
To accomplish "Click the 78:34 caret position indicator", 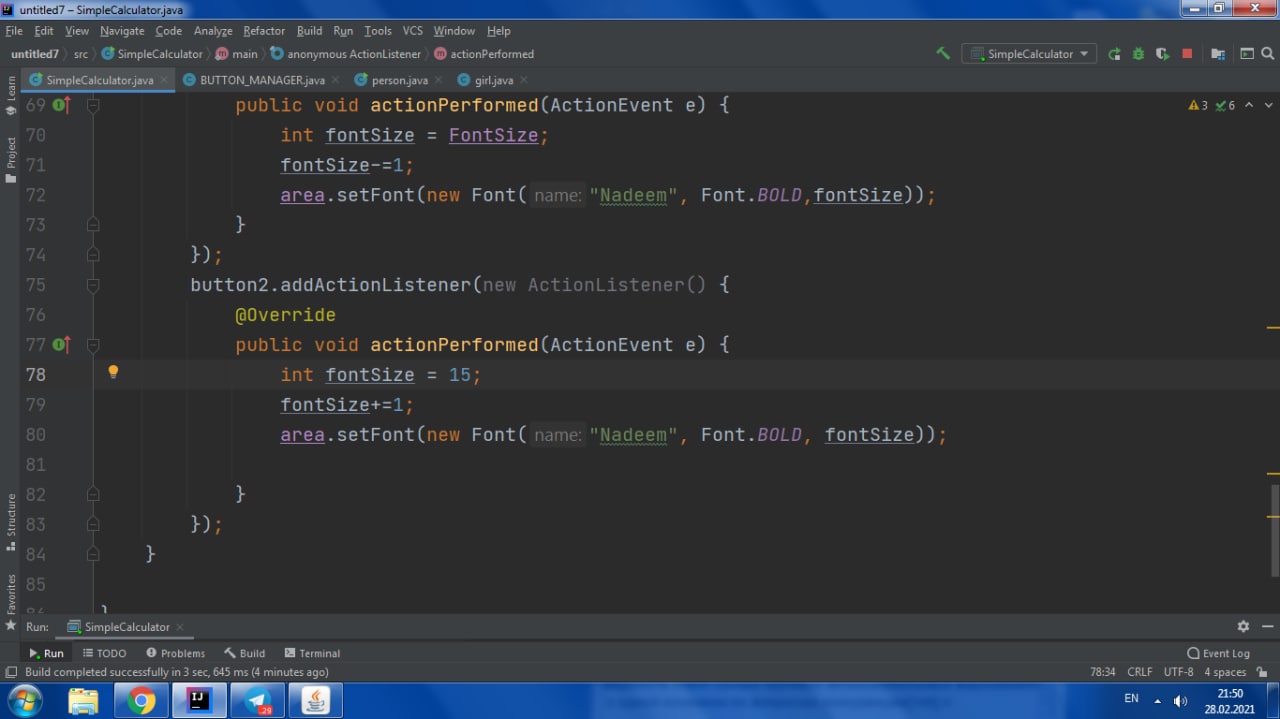I will point(1102,672).
